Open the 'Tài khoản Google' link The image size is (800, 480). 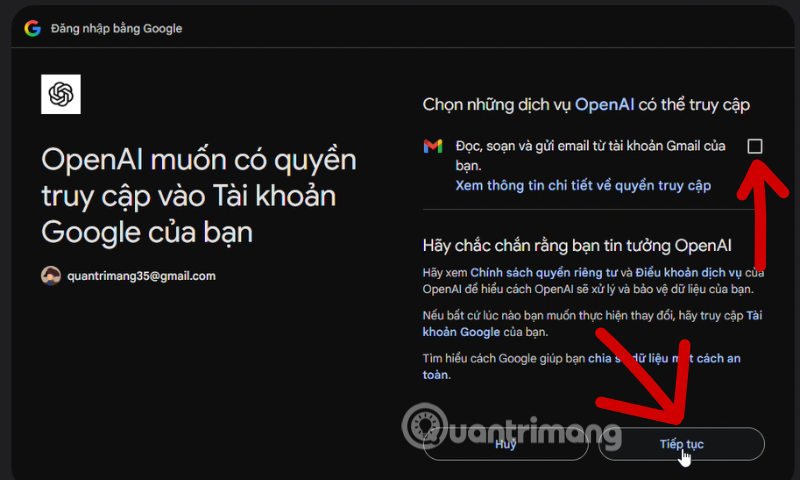(592, 323)
